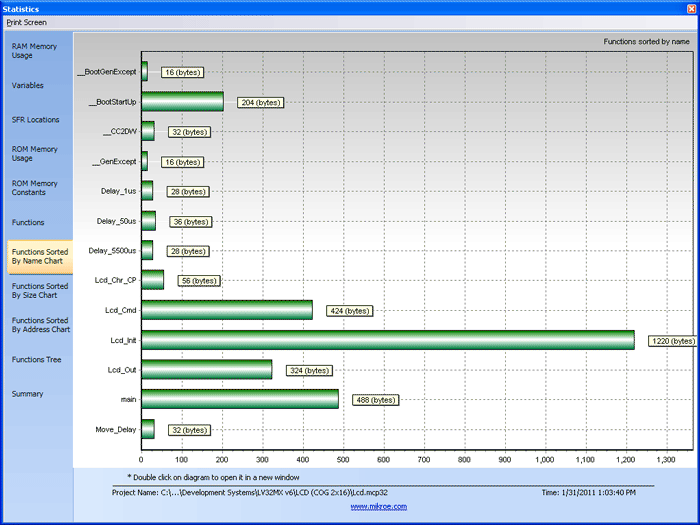Open the Summary tab
The image size is (700, 525).
[x=27, y=394]
